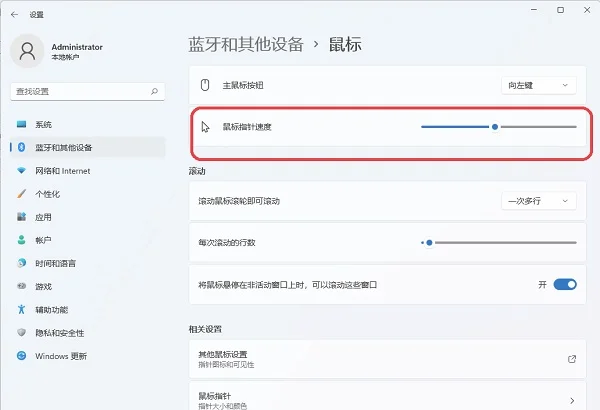Click the external link icon for 其他鼠标设置
The width and height of the screenshot is (600, 410).
(x=572, y=359)
